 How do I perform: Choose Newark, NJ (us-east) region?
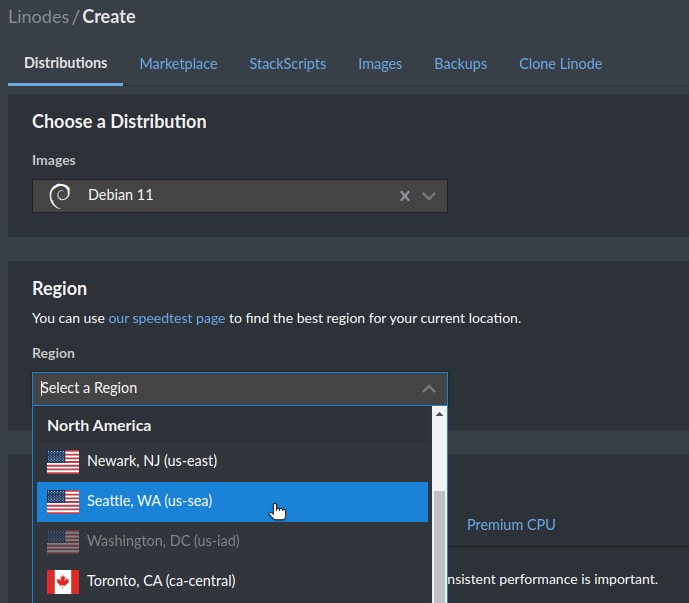(232, 461)
